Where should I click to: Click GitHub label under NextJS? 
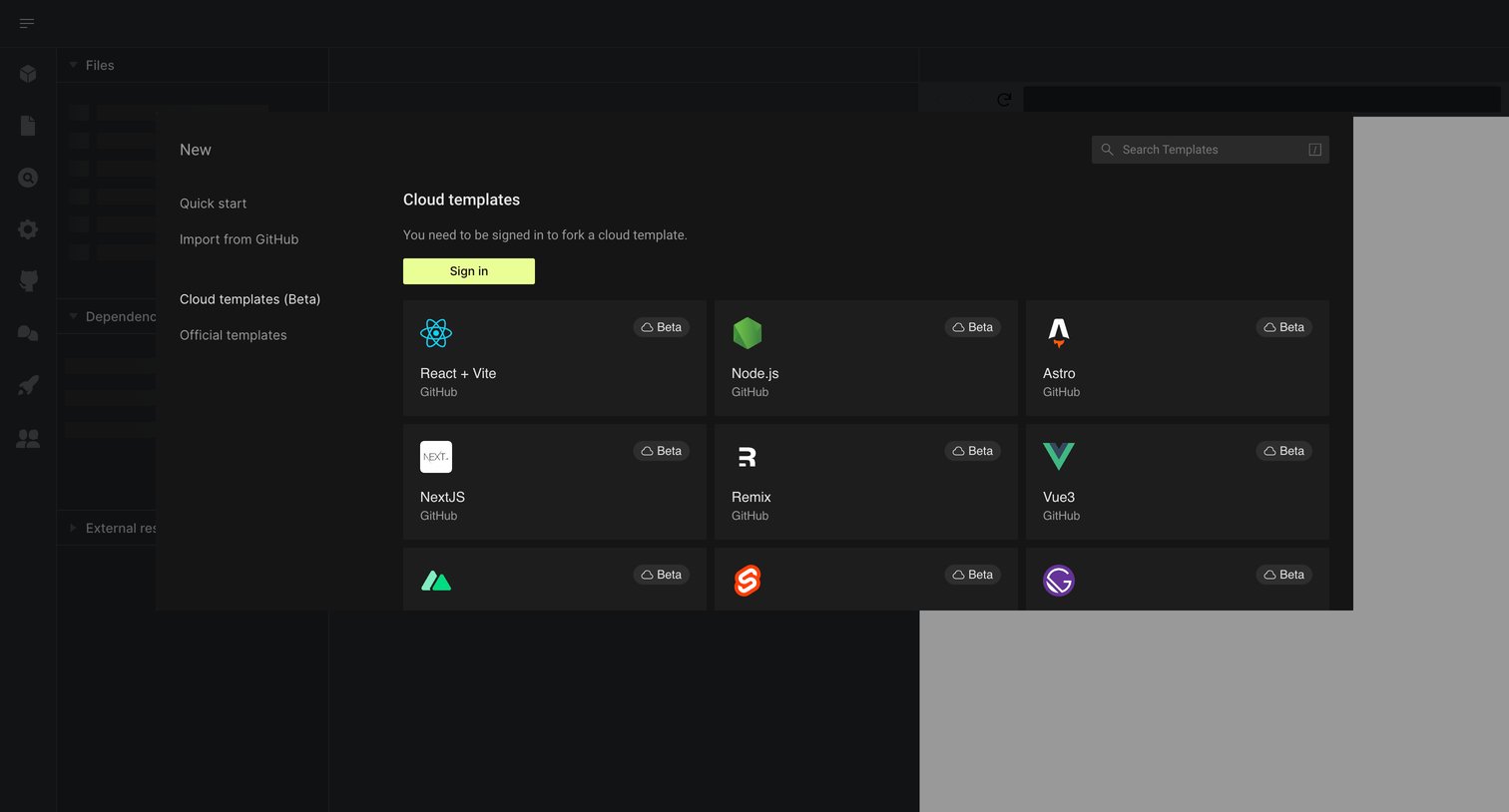(x=438, y=516)
